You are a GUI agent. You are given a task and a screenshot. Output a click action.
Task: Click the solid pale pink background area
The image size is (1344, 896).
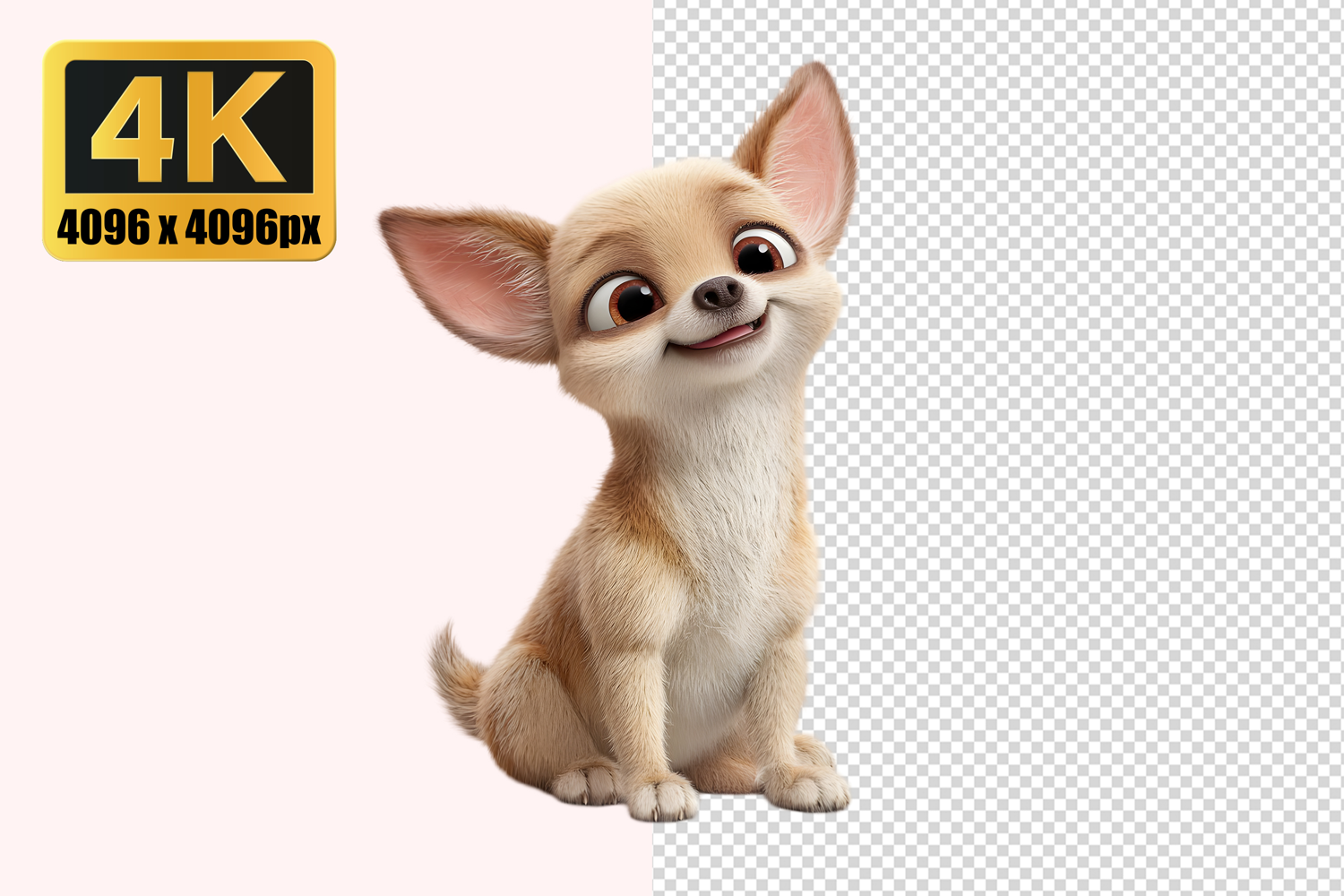(x=224, y=538)
